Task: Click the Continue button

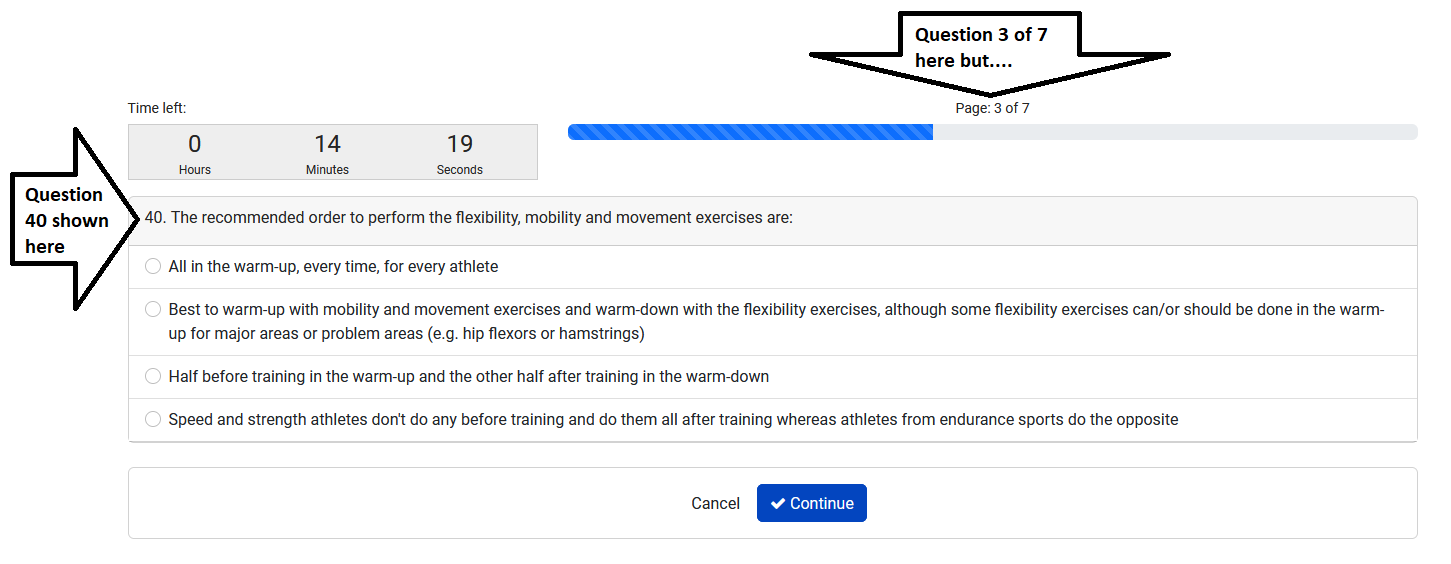Action: point(811,503)
